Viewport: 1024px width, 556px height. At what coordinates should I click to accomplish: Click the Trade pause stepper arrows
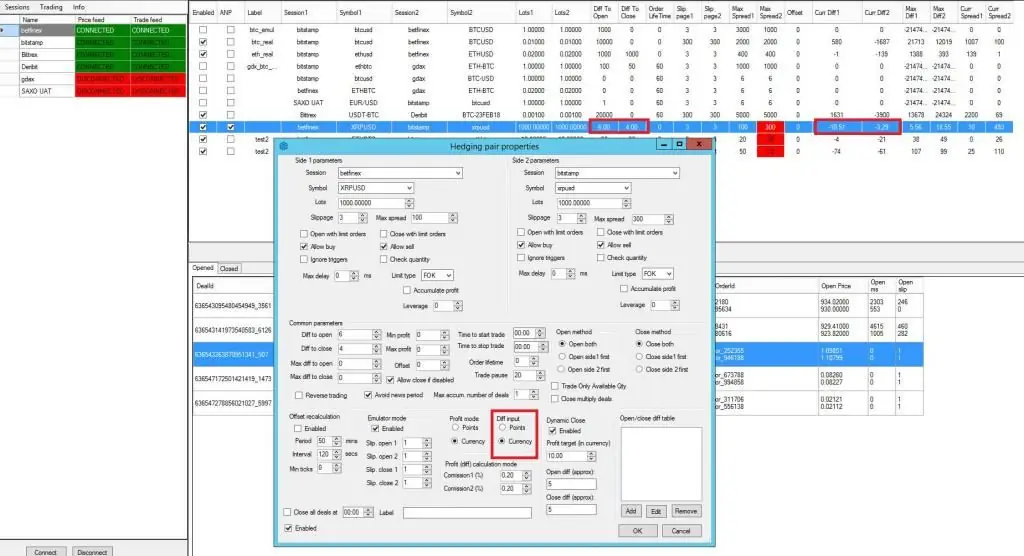click(540, 376)
